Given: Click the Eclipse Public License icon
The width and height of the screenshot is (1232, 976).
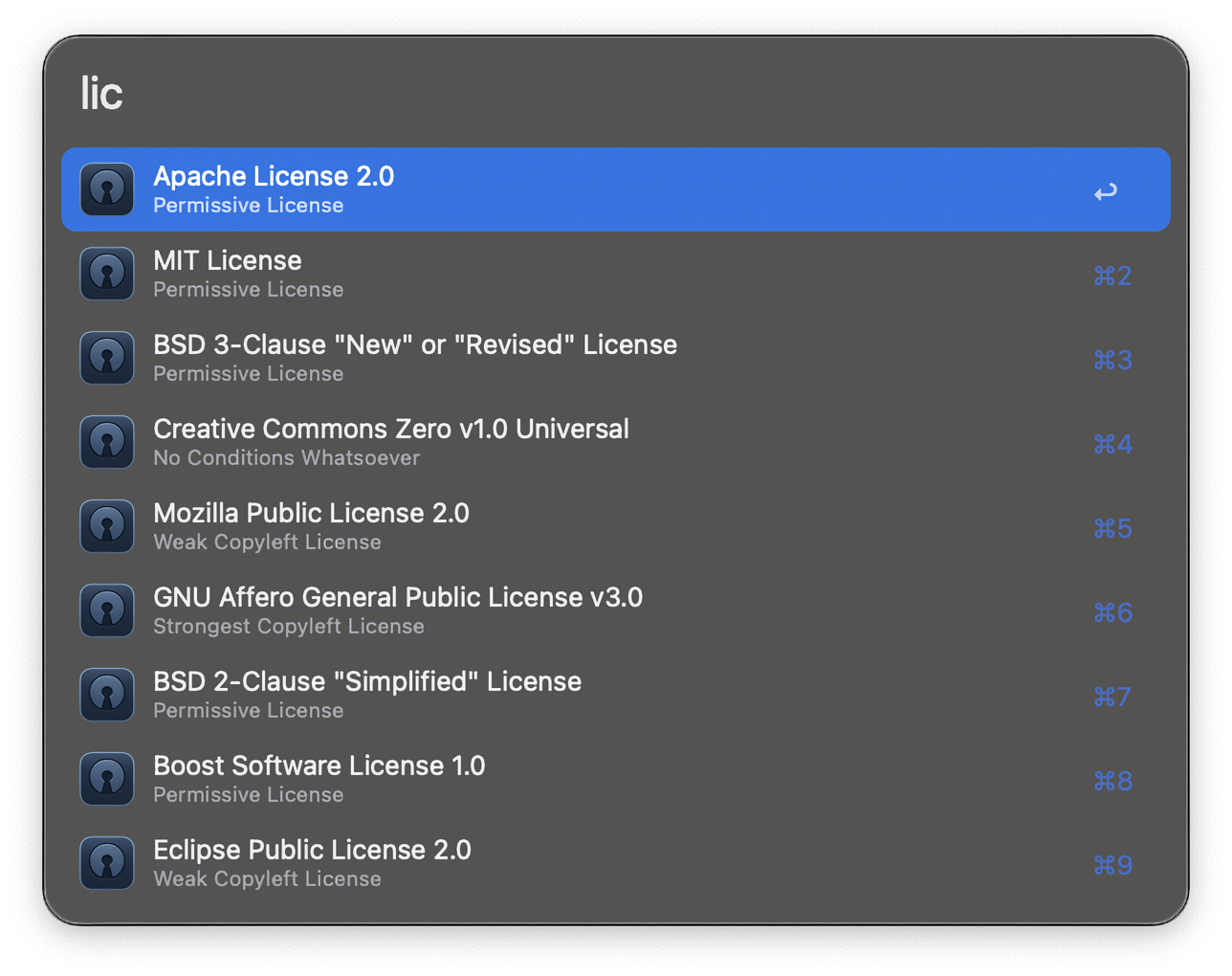Looking at the screenshot, I should [106, 862].
